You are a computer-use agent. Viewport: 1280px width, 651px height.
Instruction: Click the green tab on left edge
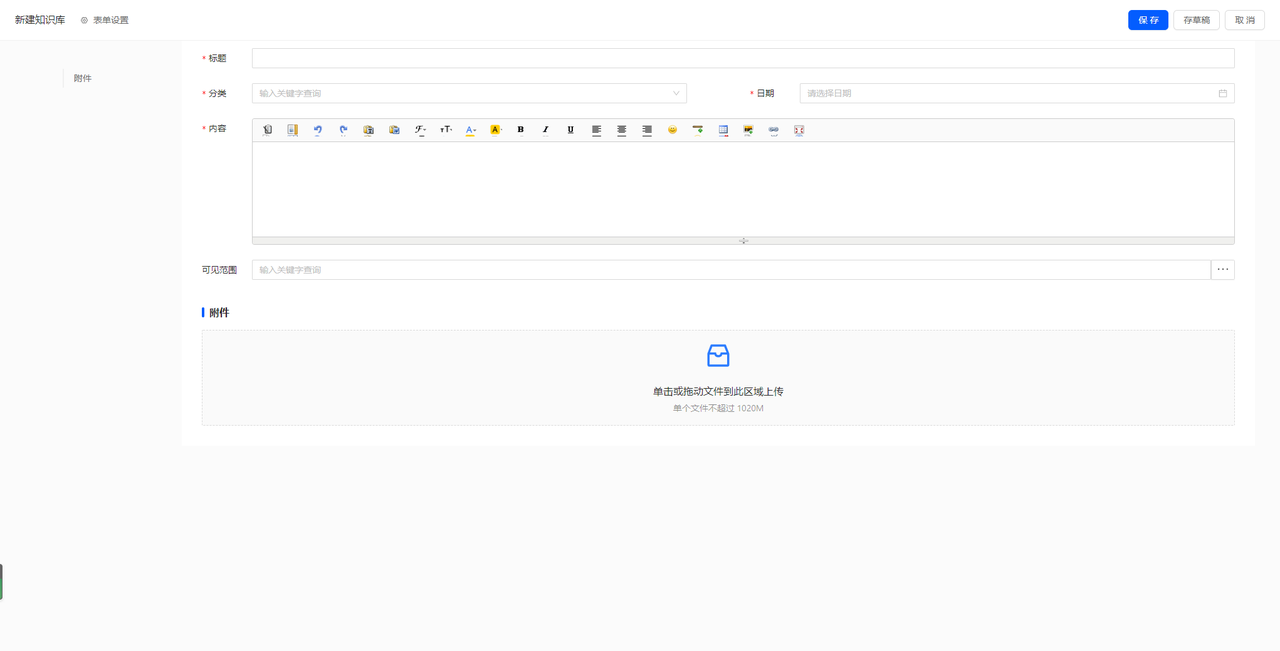1,582
